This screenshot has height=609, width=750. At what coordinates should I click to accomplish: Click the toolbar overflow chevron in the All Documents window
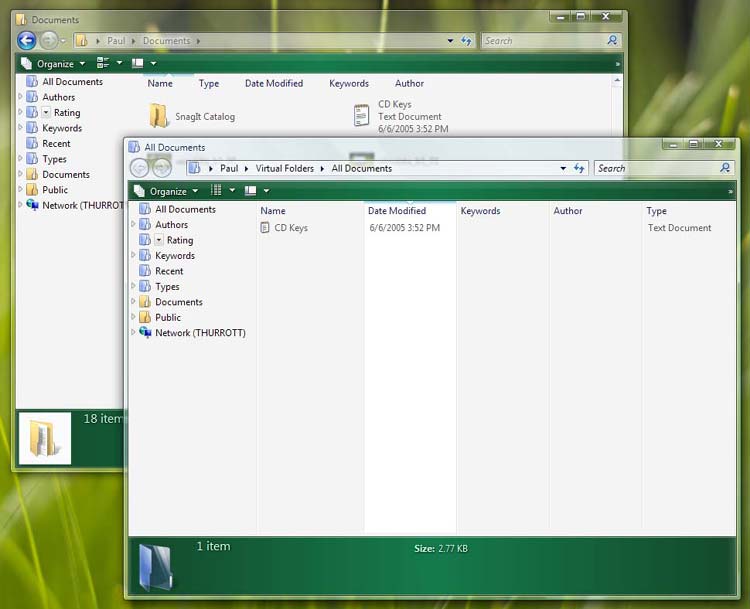730,191
